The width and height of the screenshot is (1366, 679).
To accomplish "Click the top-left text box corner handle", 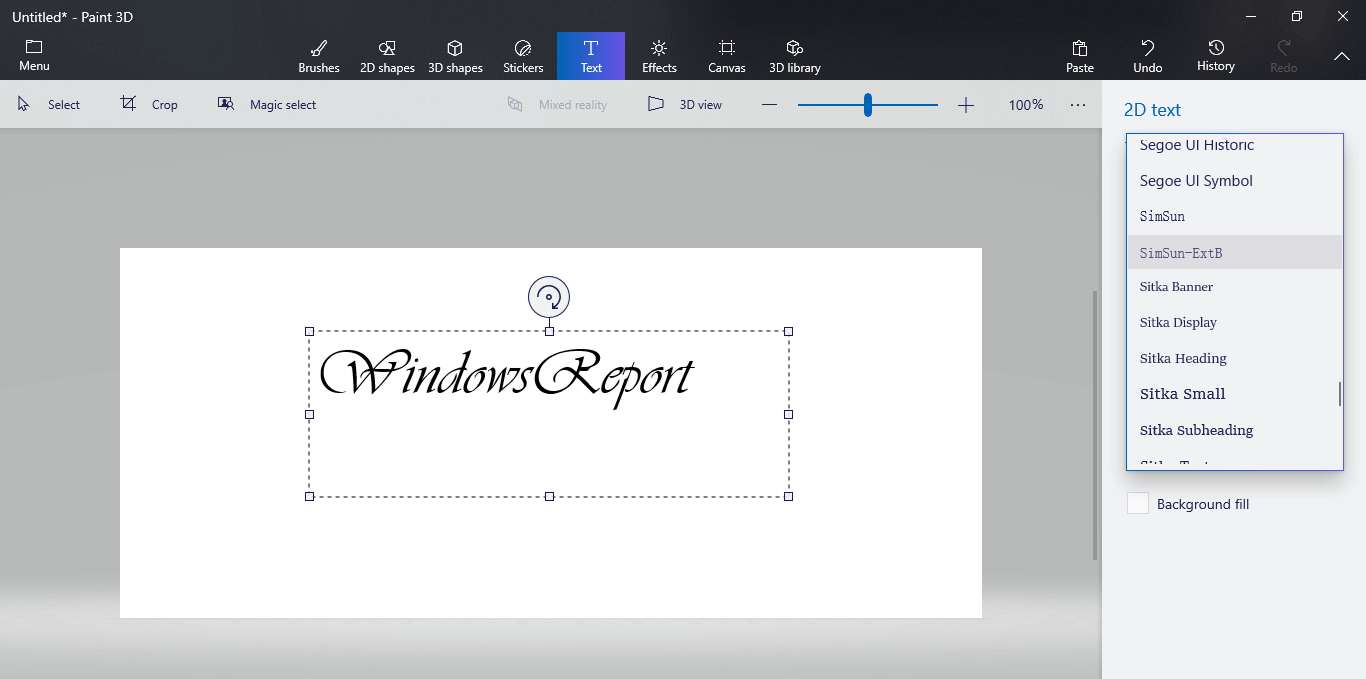I will click(x=309, y=331).
